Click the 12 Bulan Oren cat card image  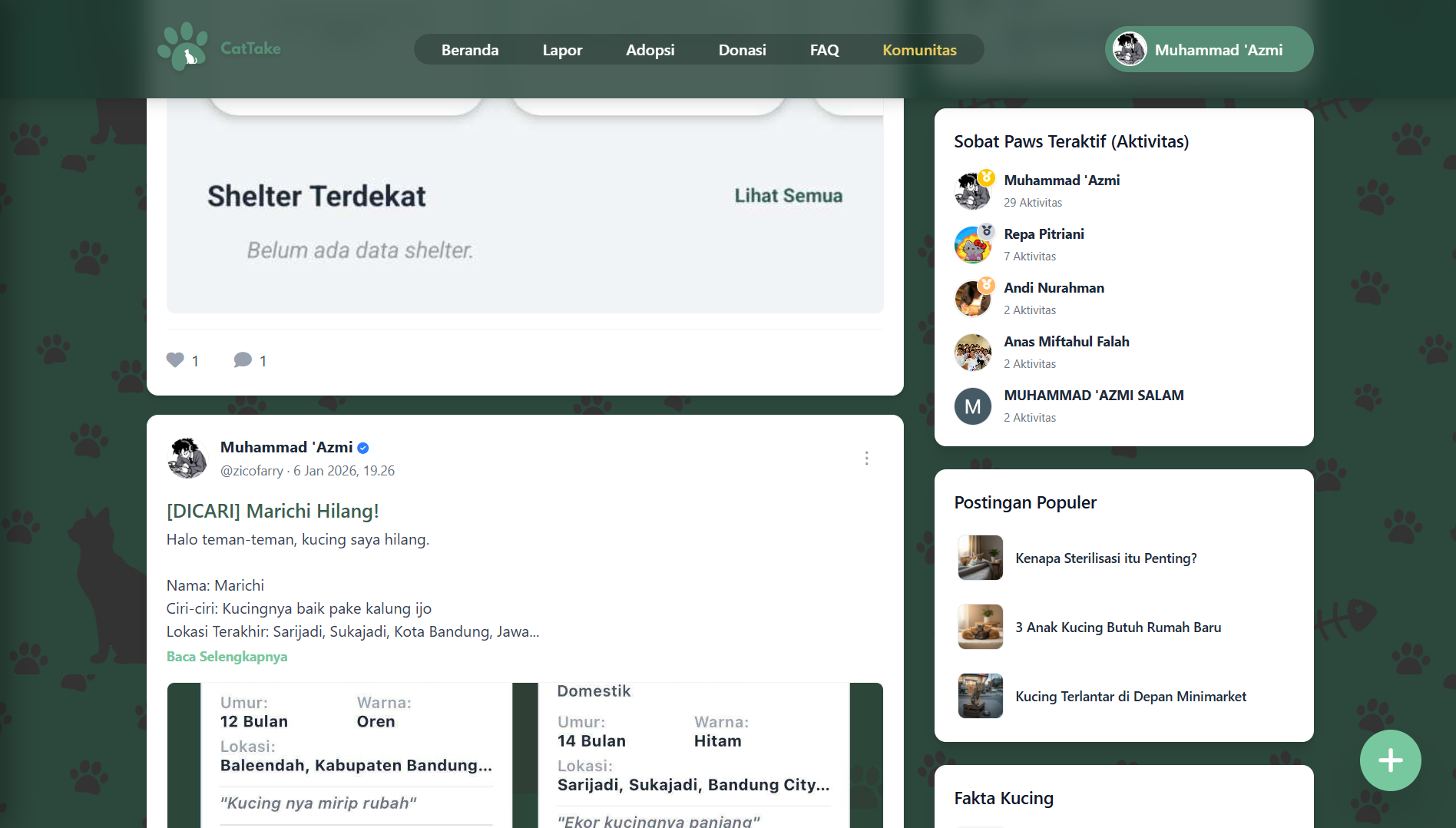tap(356, 755)
